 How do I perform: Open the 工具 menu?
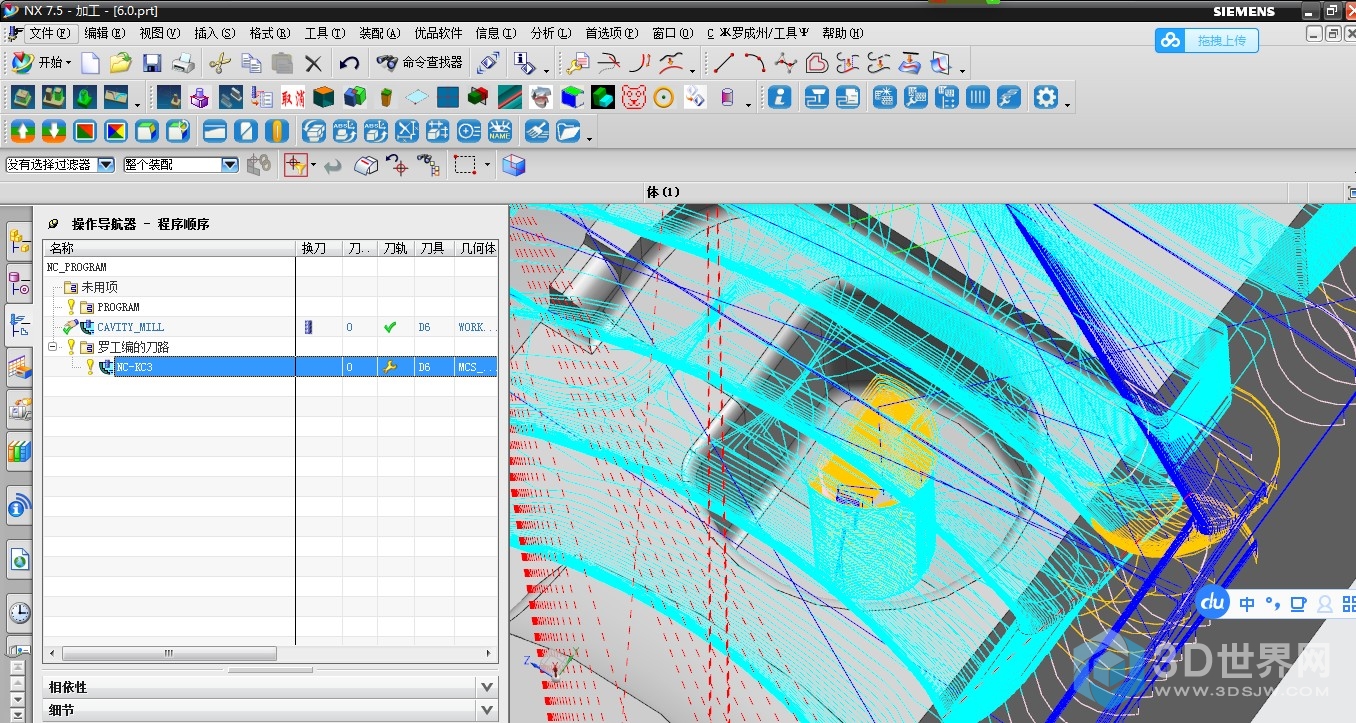(x=324, y=33)
